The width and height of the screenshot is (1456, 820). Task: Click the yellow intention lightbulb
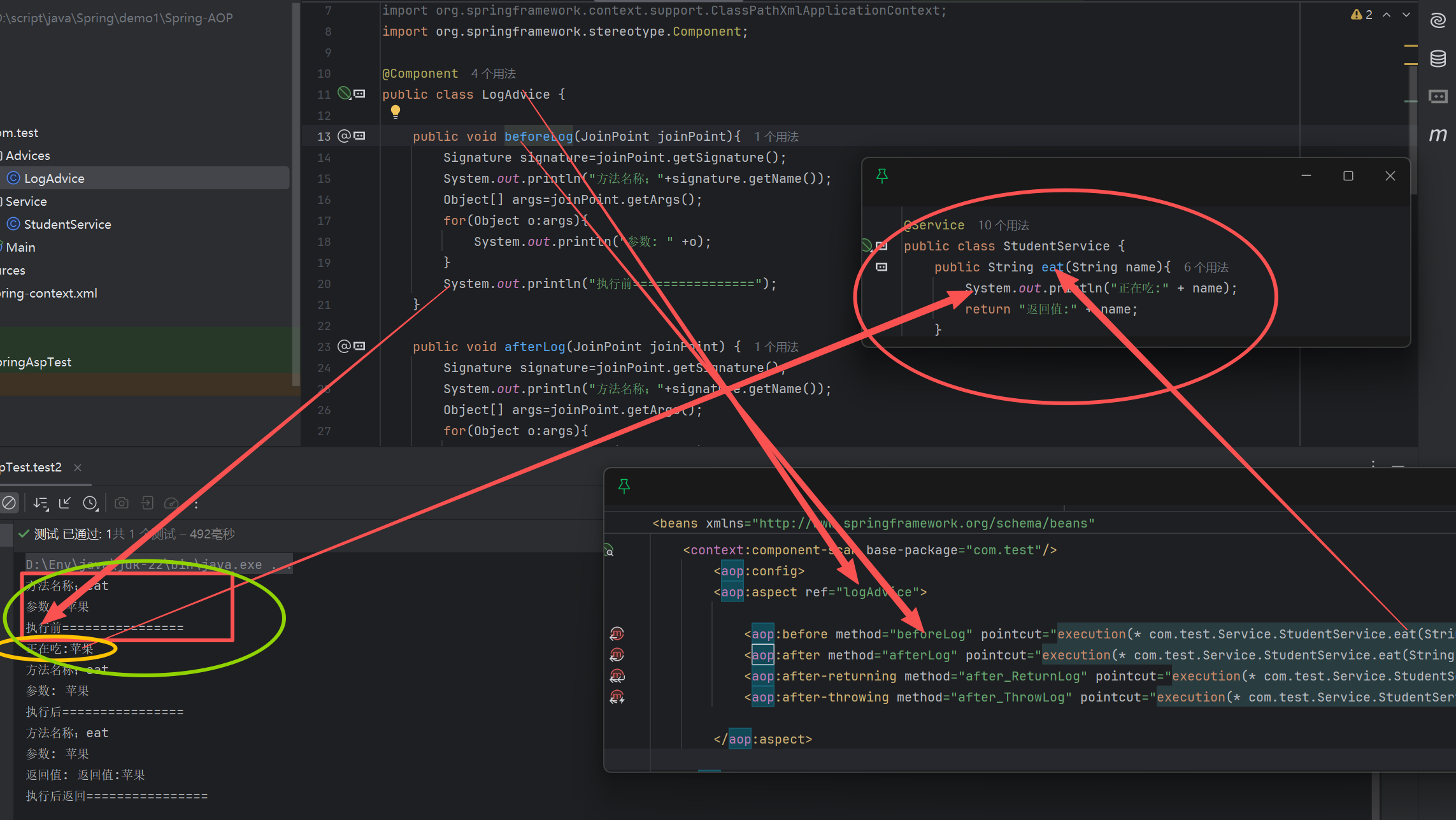(395, 112)
